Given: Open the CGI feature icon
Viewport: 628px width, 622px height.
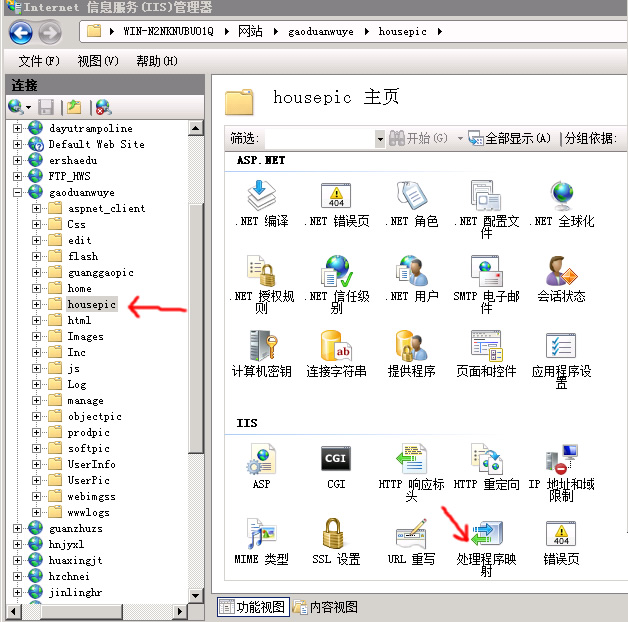Looking at the screenshot, I should (335, 461).
